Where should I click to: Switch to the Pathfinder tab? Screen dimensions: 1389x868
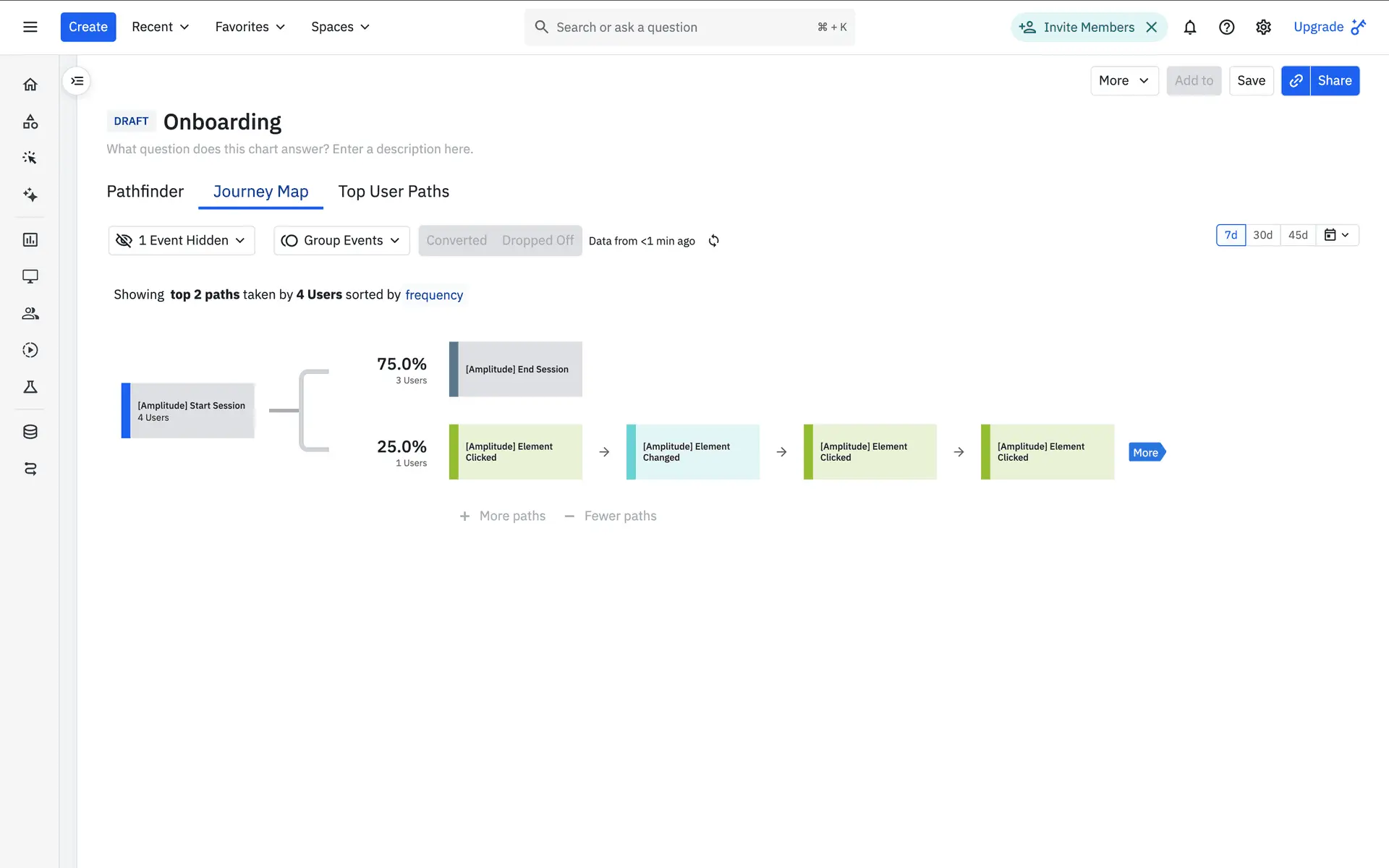pyautogui.click(x=145, y=192)
